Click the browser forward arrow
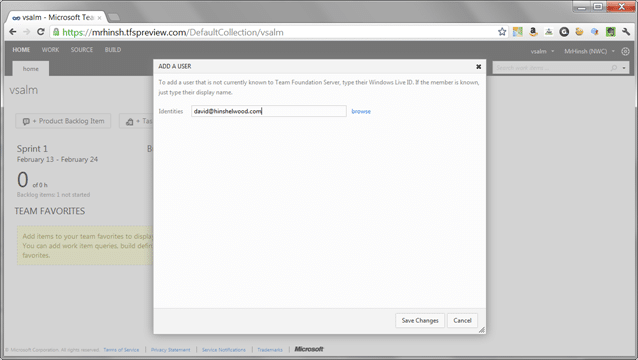The width and height of the screenshot is (638, 360). coord(26,32)
